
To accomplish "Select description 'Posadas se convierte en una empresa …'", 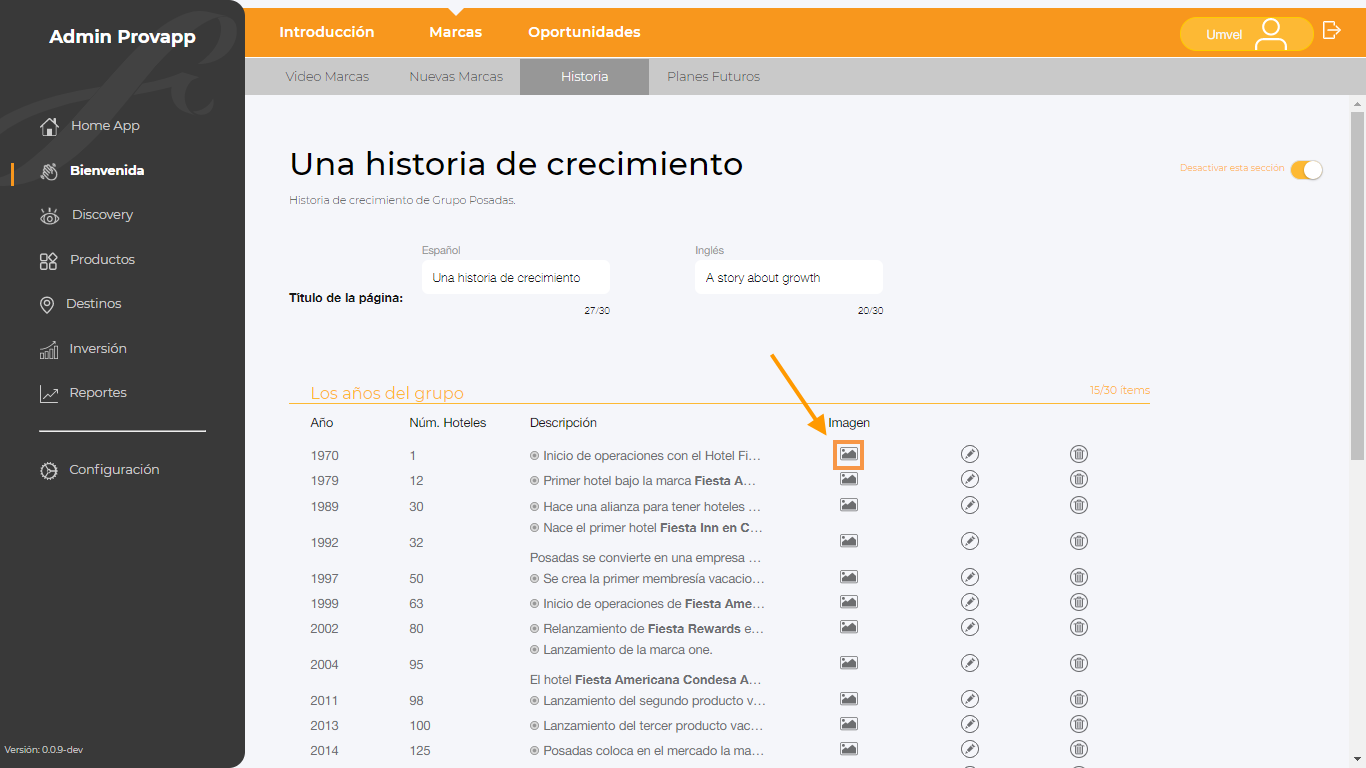I will (645, 558).
